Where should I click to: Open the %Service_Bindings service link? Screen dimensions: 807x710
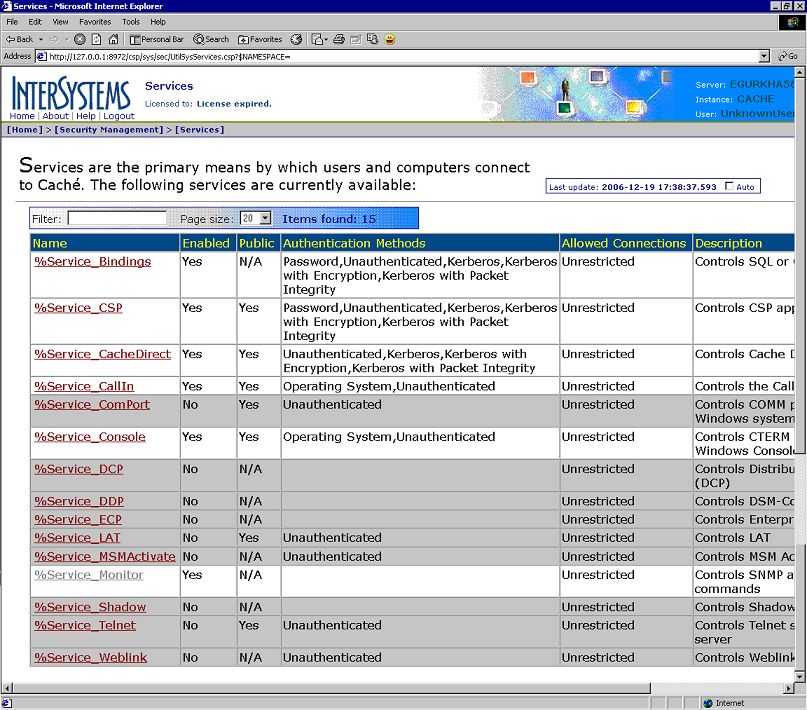tap(93, 261)
